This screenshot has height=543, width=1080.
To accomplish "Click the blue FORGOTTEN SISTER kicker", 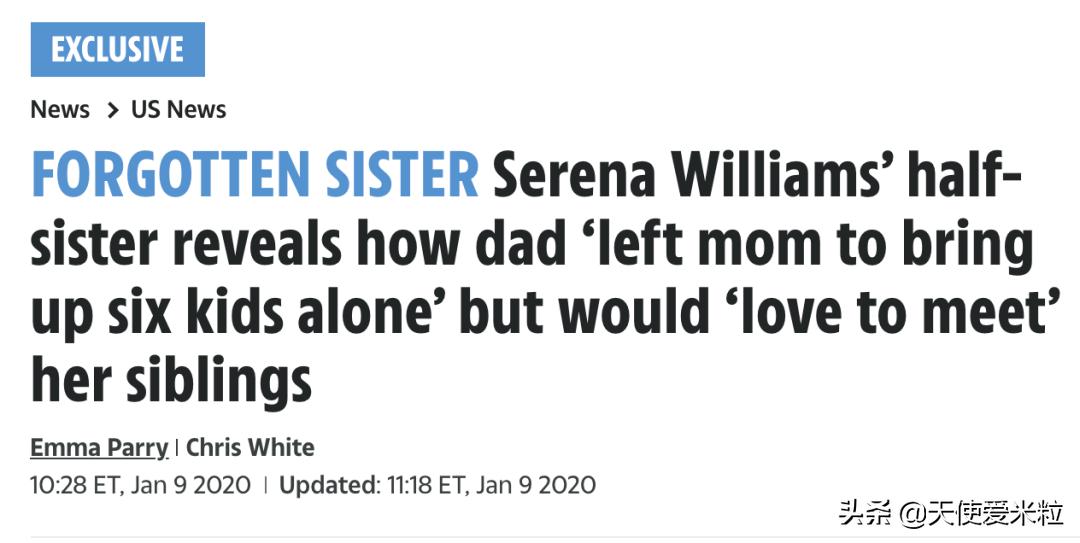I will (255, 176).
